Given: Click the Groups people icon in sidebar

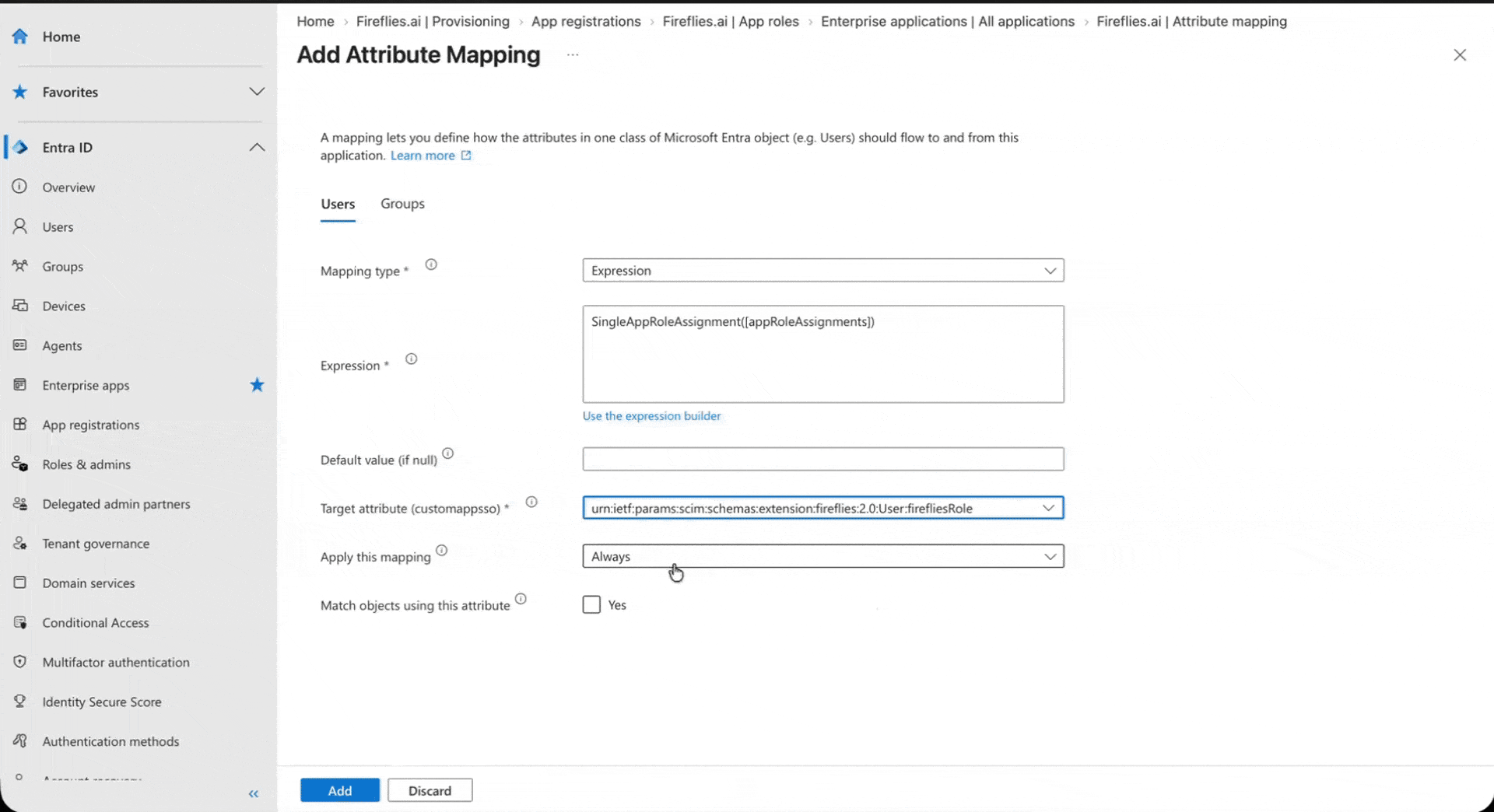Looking at the screenshot, I should tap(19, 266).
